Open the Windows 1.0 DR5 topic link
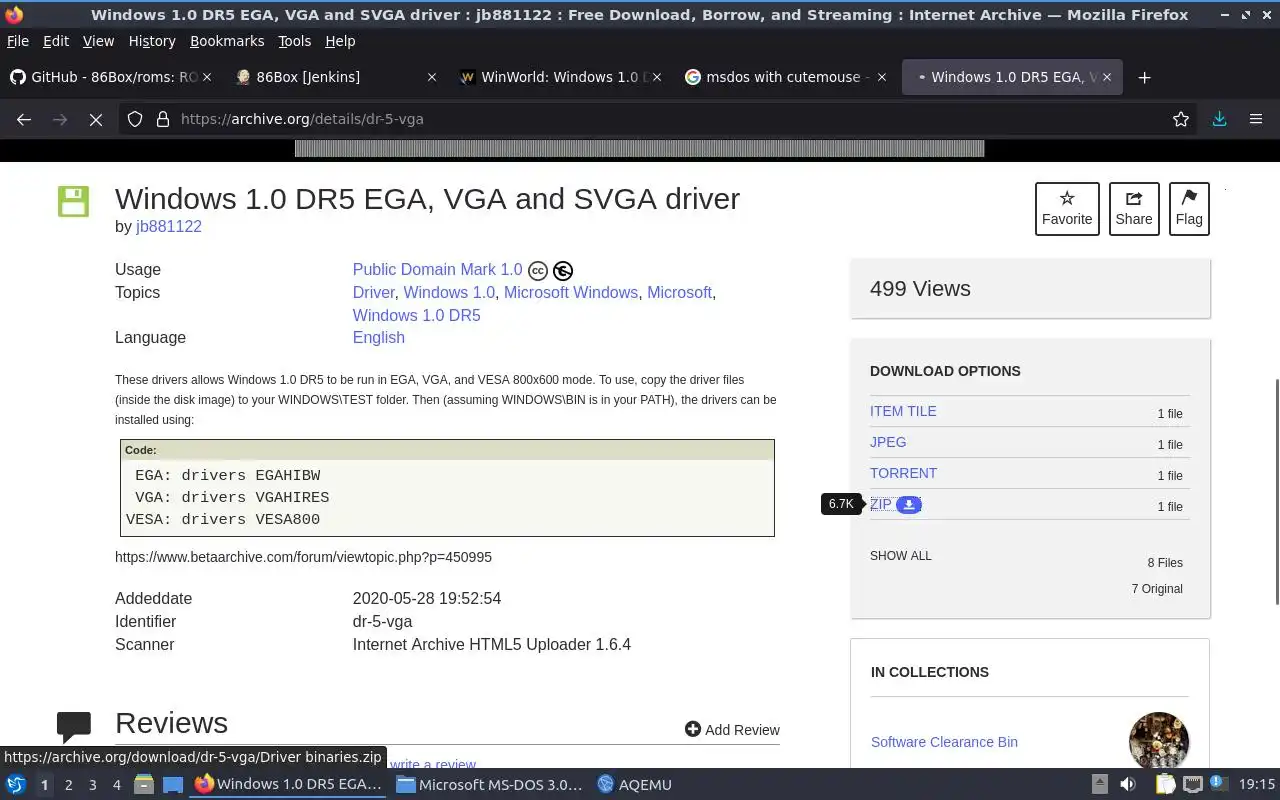 point(416,315)
